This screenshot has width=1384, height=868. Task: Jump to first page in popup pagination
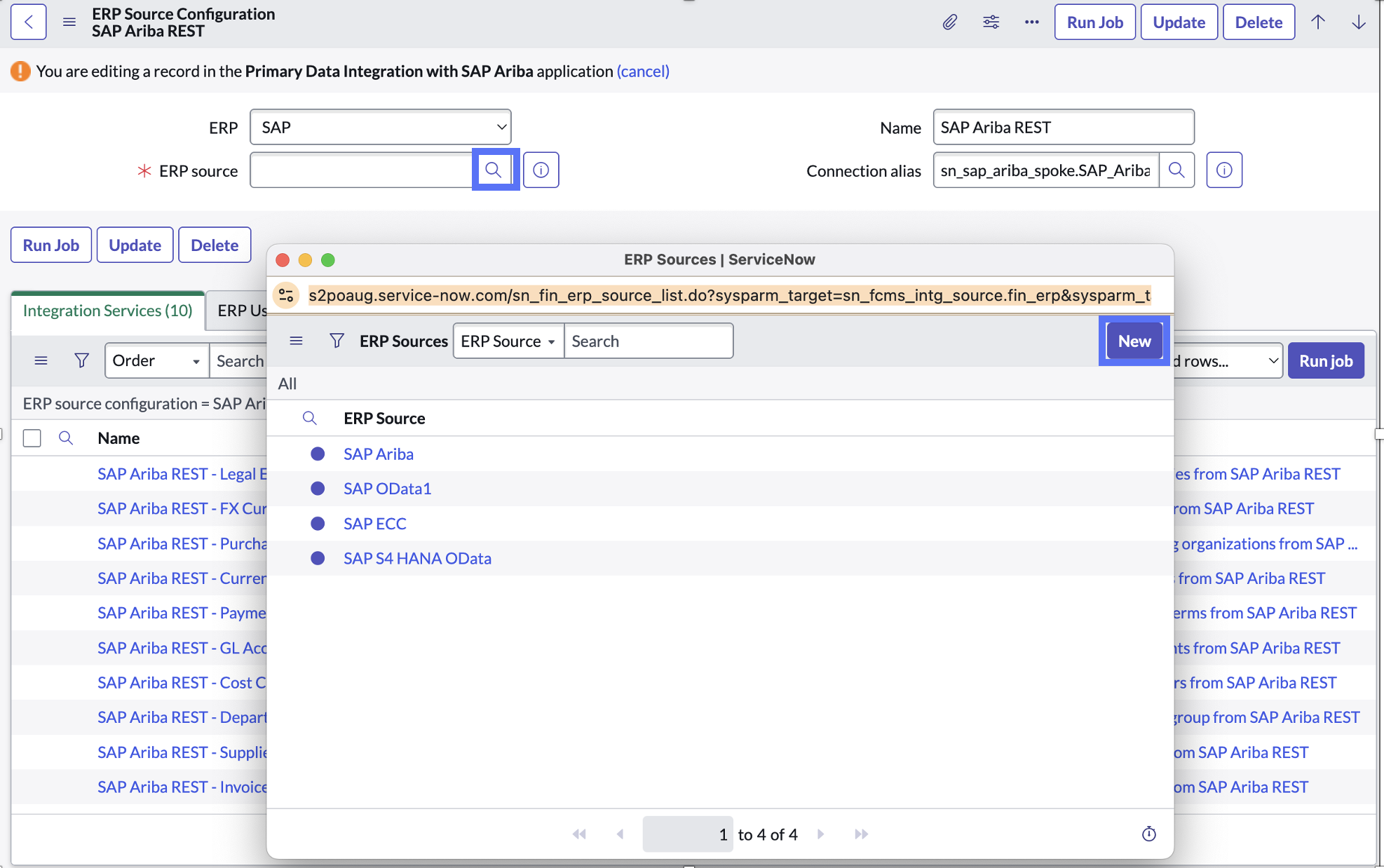click(579, 834)
